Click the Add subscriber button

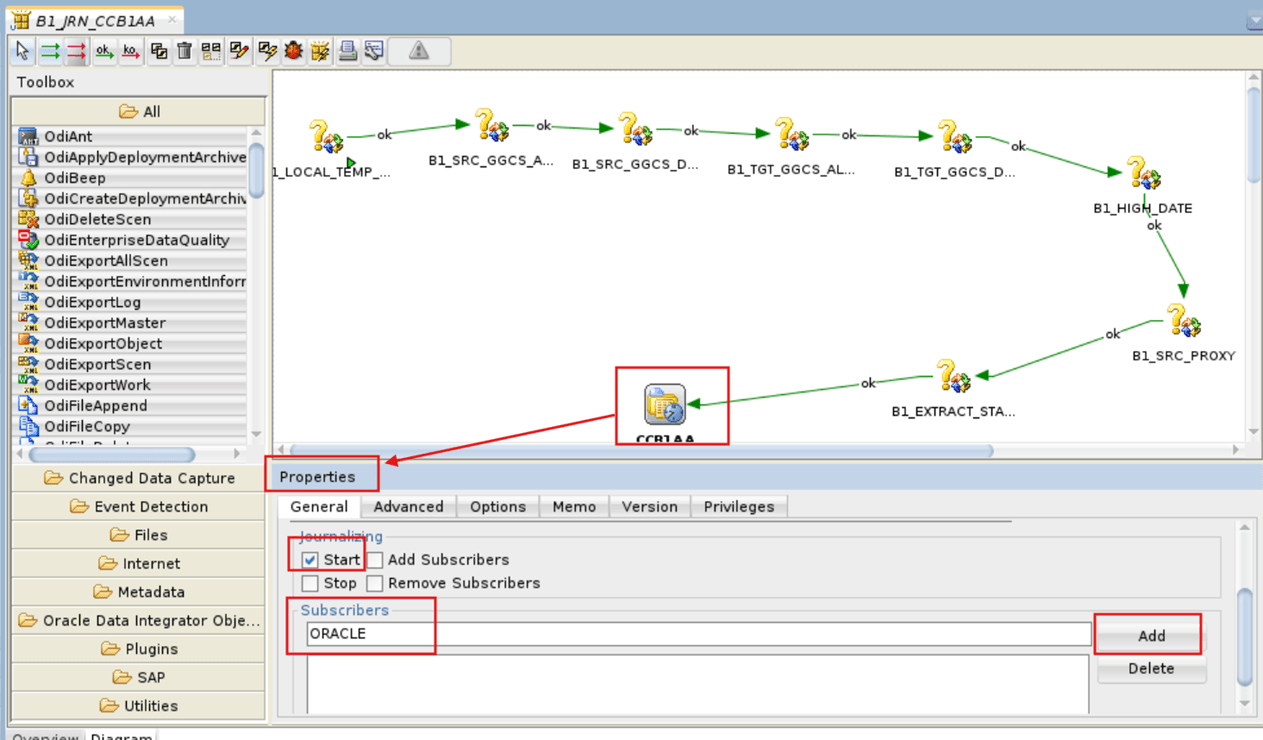tap(1149, 635)
